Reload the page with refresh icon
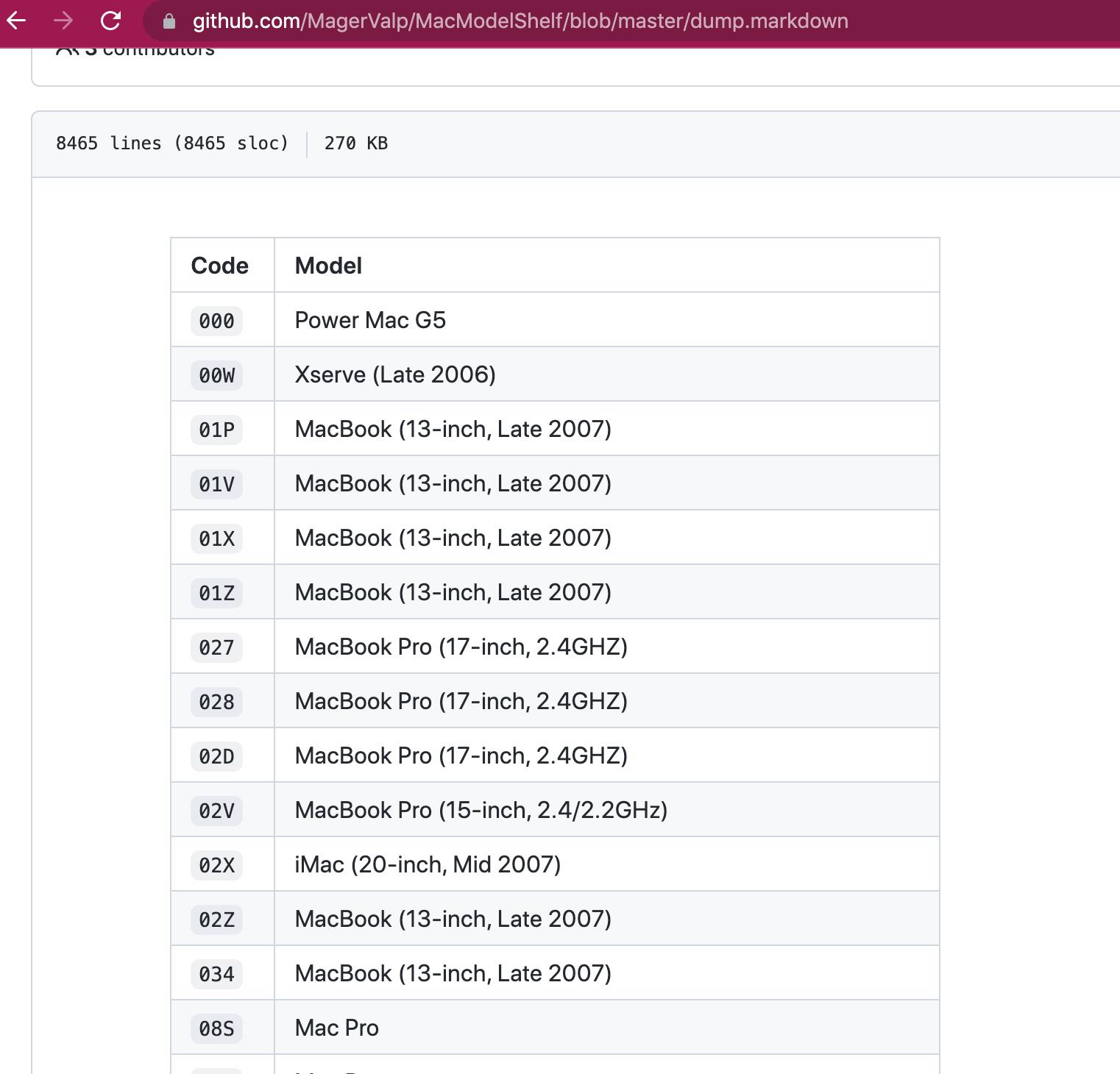The image size is (1120, 1074). pyautogui.click(x=110, y=21)
